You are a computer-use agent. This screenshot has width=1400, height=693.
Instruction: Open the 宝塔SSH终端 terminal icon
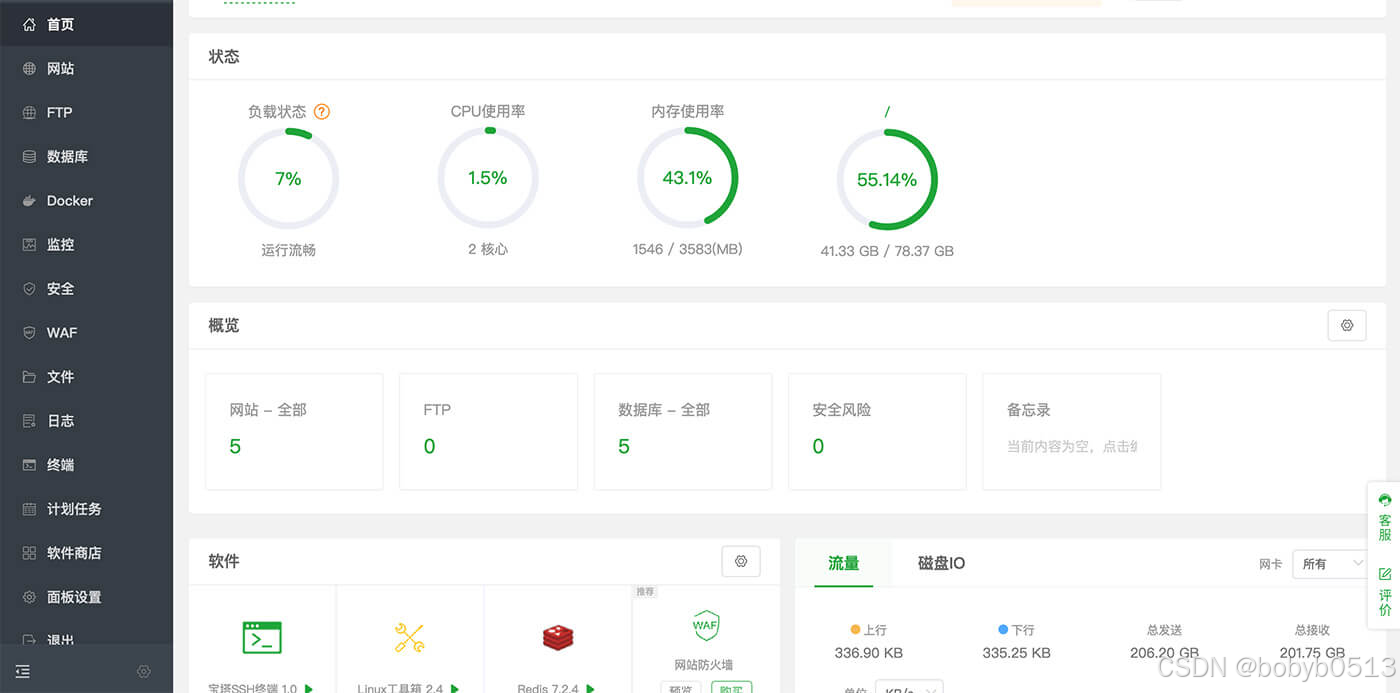click(262, 637)
